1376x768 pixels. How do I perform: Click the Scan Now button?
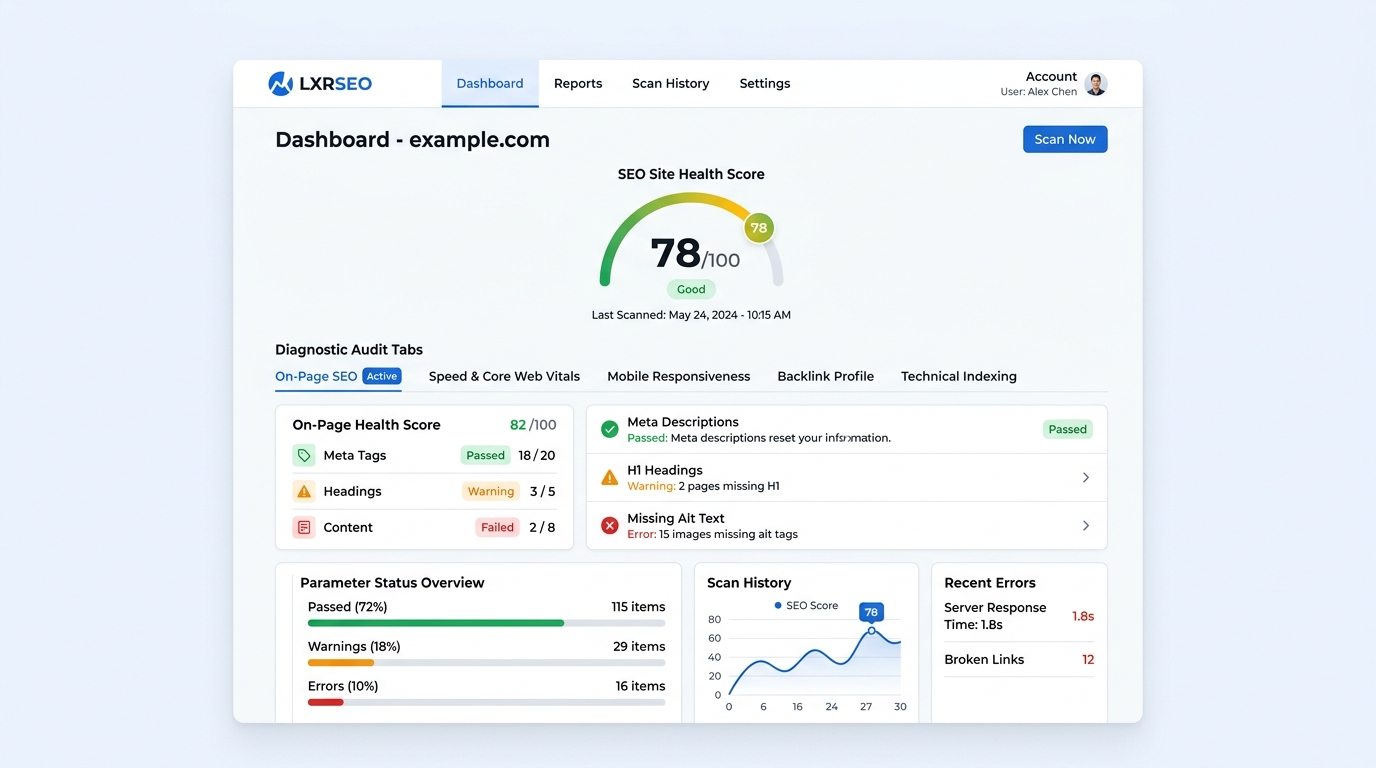1065,139
